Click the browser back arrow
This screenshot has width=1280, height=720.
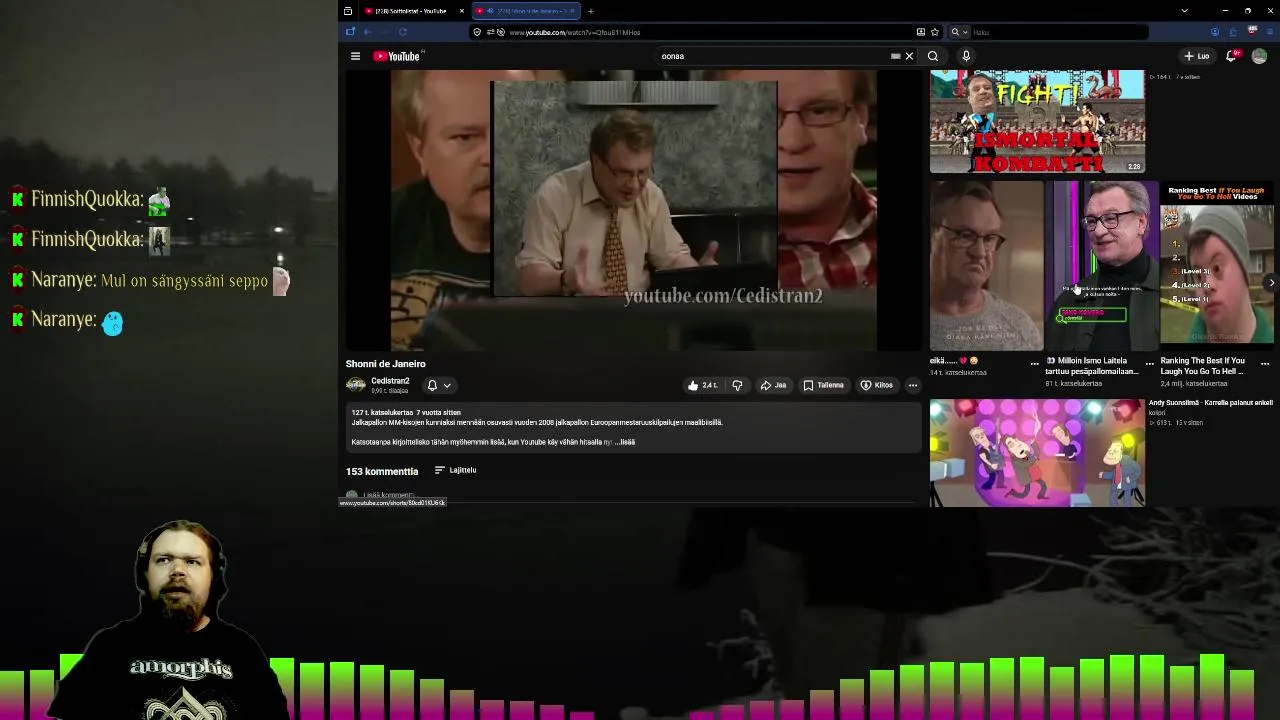coord(367,32)
